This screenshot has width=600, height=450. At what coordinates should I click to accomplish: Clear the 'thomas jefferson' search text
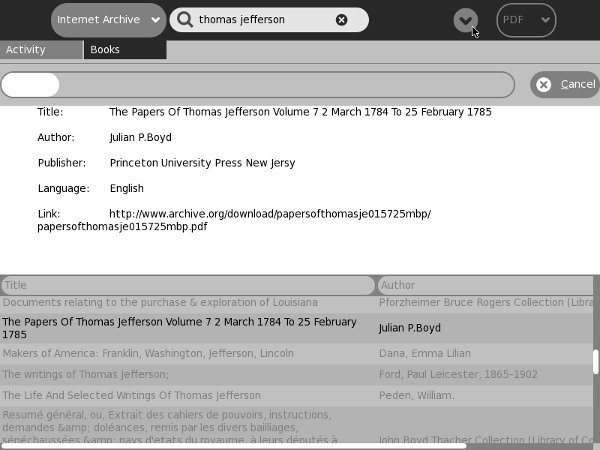pyautogui.click(x=342, y=20)
